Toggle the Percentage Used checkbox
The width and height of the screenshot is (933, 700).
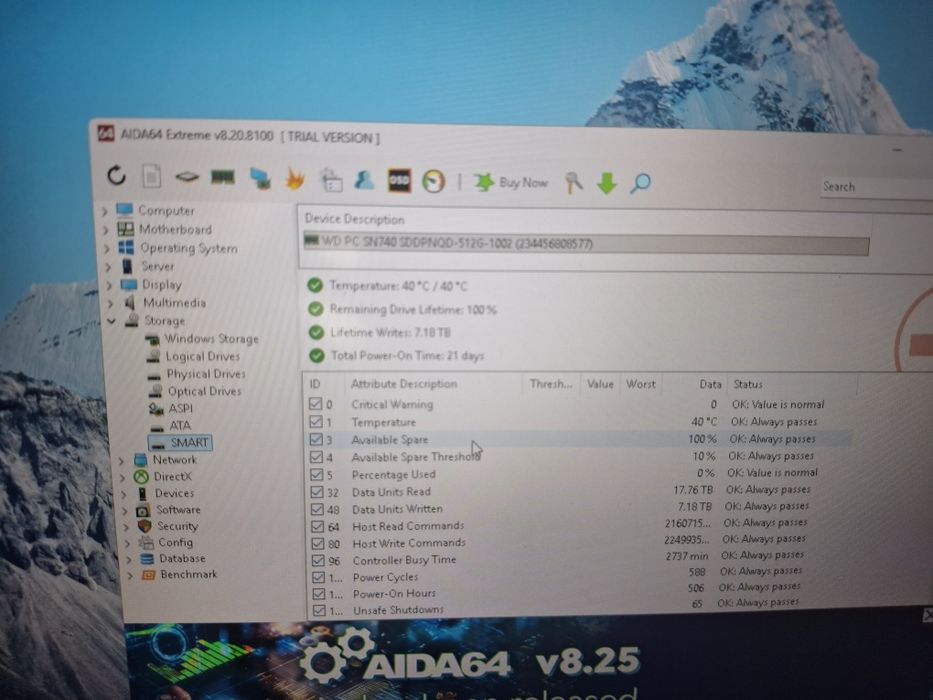(x=317, y=474)
